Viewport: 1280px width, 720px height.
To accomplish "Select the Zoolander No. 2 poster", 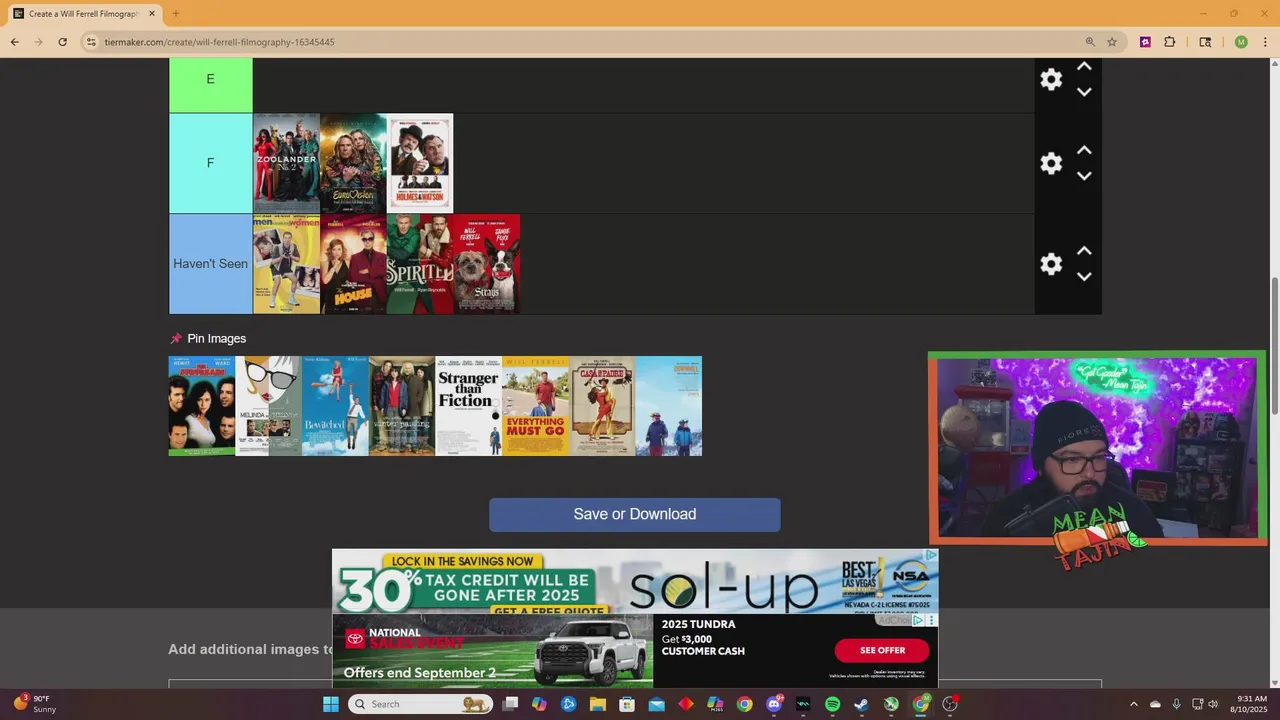I will 286,163.
